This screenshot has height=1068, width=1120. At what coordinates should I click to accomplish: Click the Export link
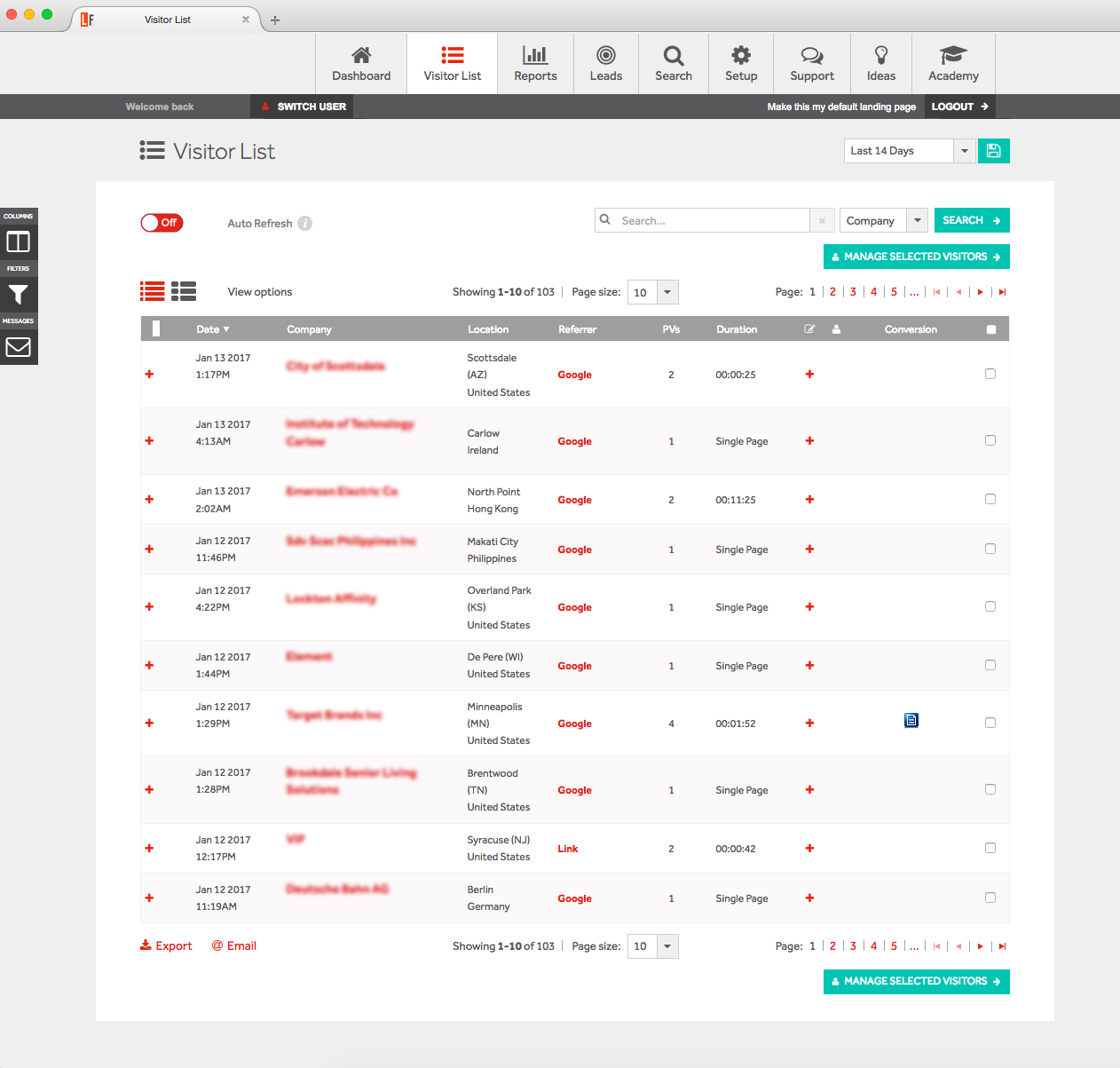click(166, 946)
